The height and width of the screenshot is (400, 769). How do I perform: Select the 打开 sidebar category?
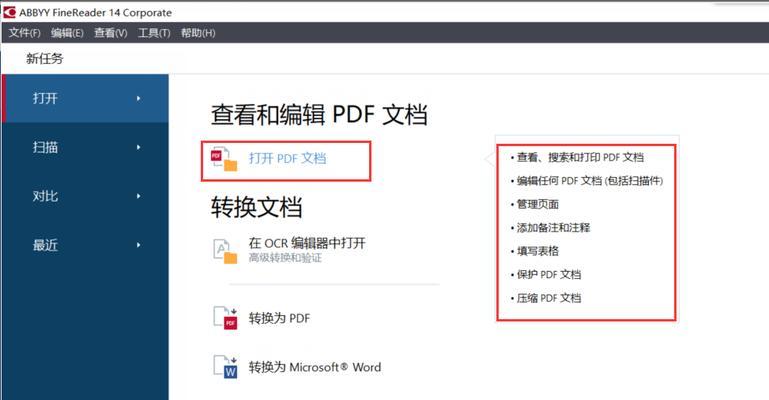85,99
